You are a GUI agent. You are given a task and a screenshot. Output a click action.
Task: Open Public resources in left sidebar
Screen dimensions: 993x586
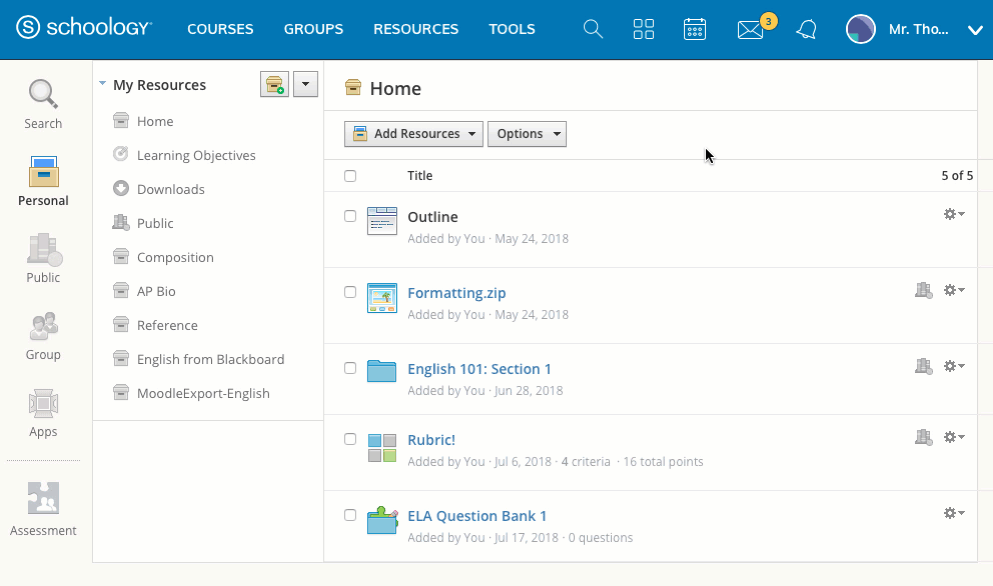43,259
